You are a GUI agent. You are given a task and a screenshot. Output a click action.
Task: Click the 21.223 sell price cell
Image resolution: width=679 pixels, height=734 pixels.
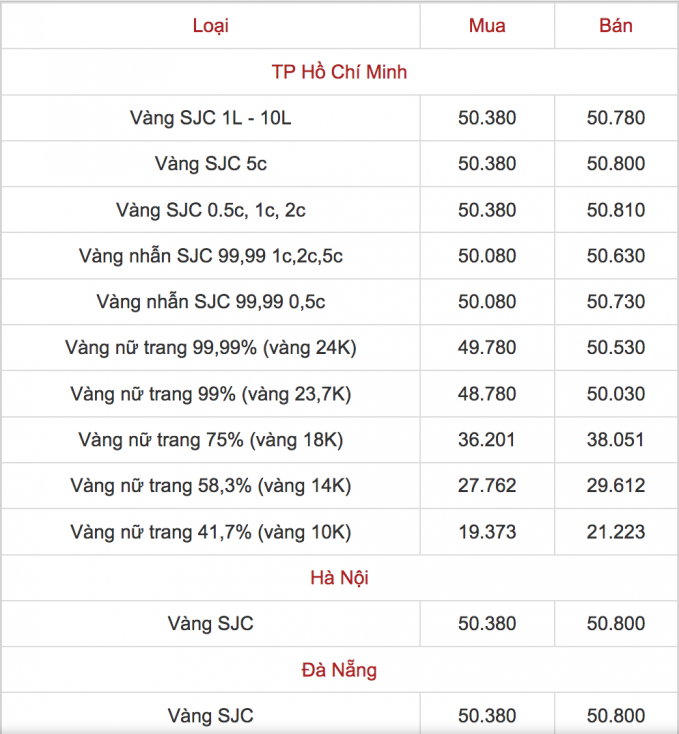point(616,532)
